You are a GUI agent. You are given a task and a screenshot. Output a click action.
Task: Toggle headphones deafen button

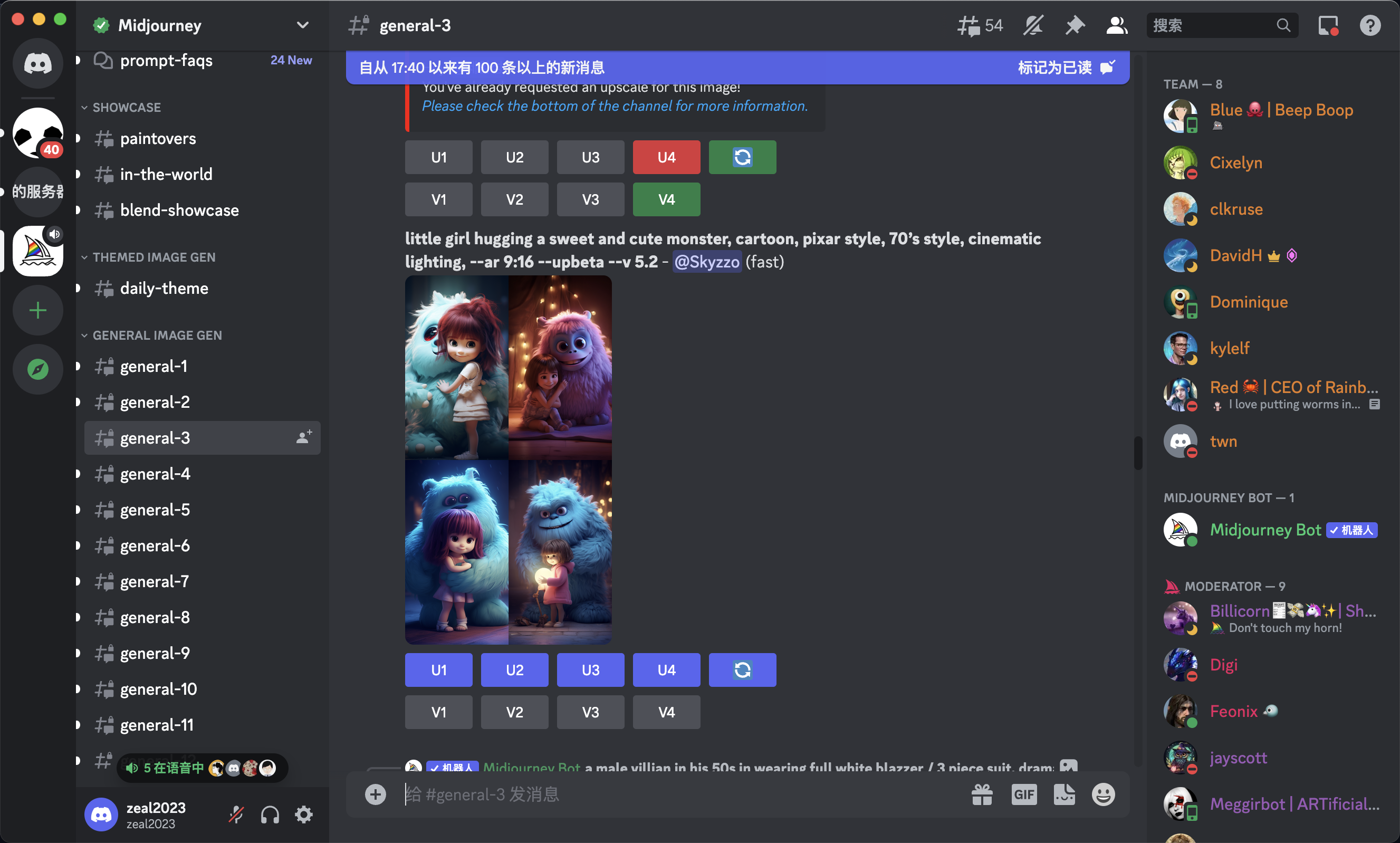[x=270, y=815]
